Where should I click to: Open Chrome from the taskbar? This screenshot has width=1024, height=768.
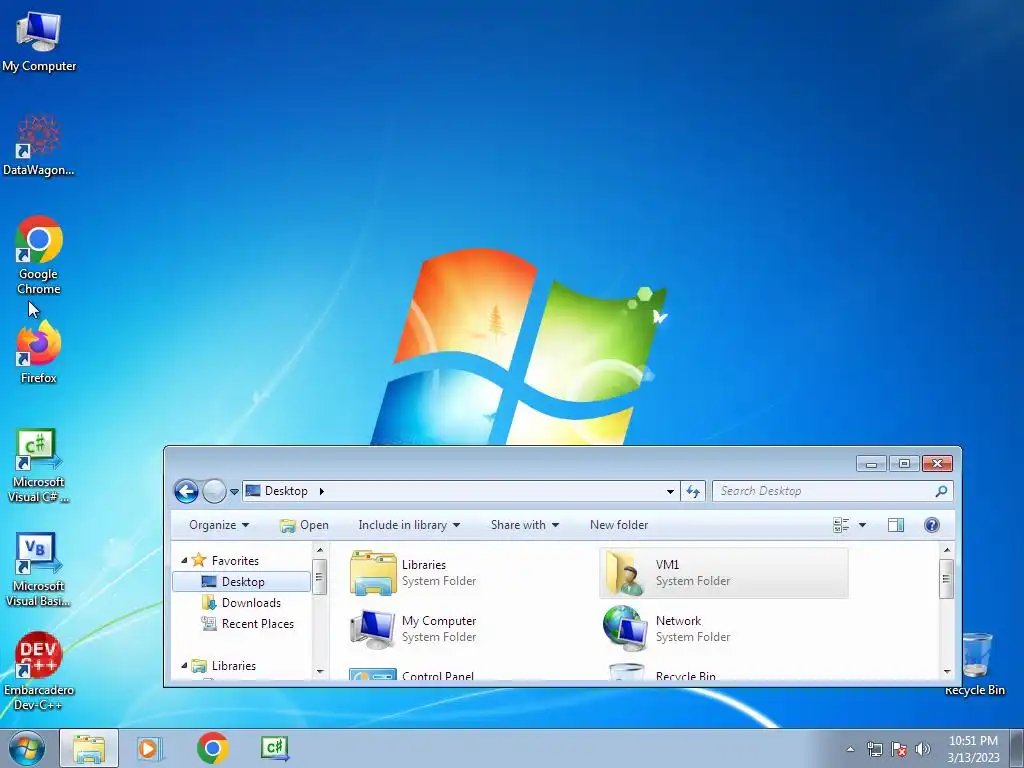[212, 748]
